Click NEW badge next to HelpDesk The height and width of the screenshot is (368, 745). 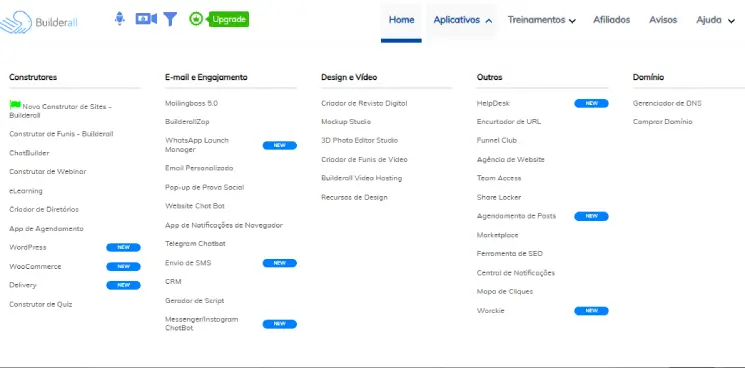[591, 103]
